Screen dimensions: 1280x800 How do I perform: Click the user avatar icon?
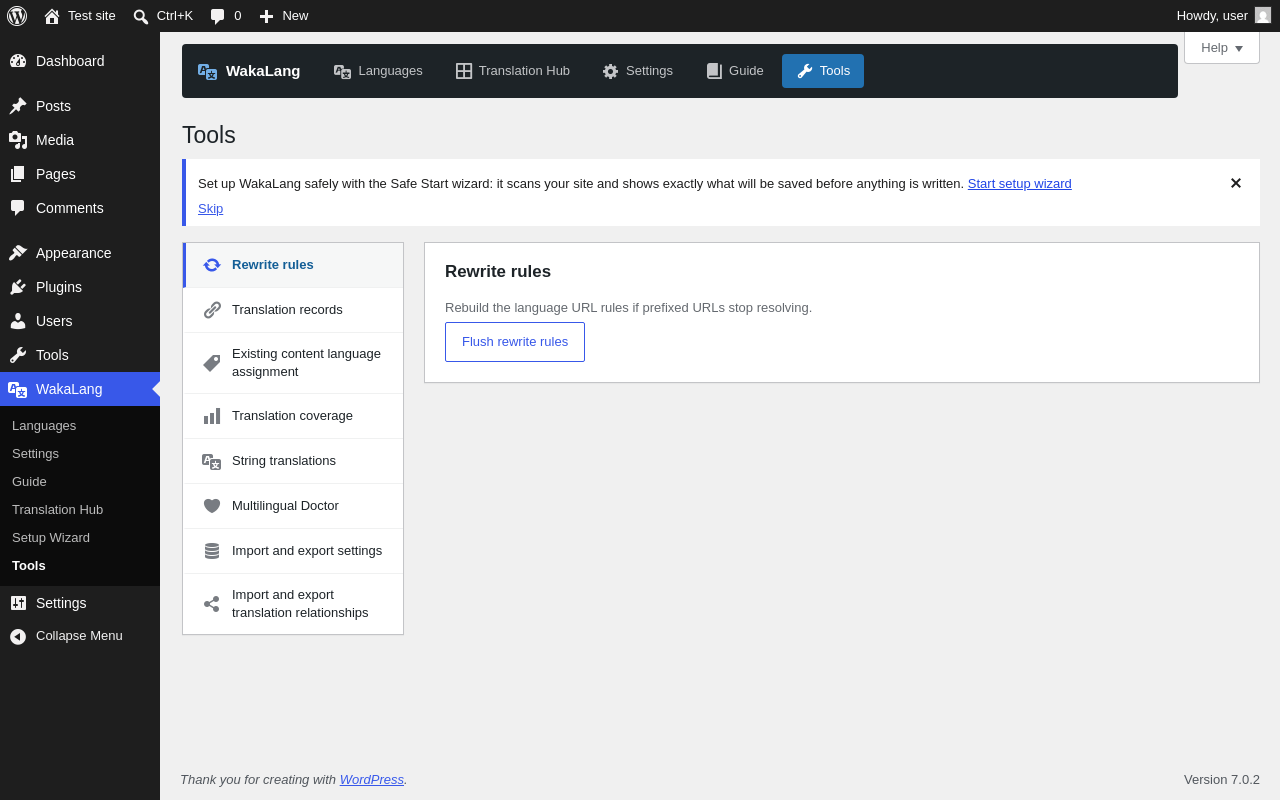(x=1263, y=15)
